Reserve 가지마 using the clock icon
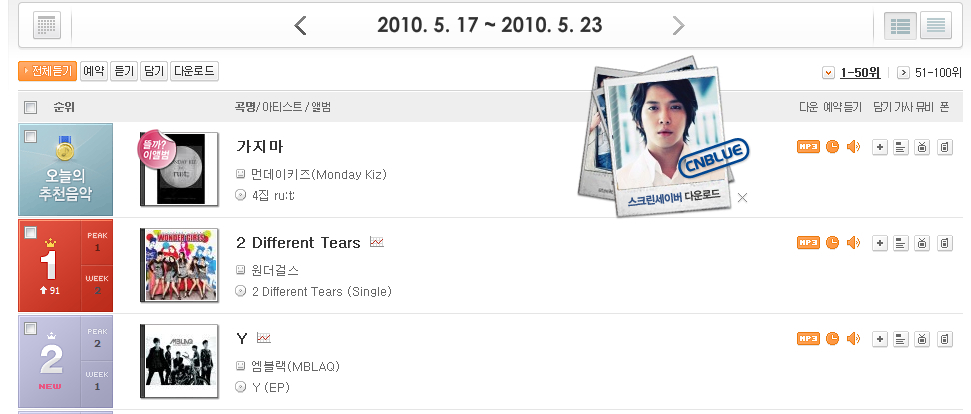 (832, 147)
